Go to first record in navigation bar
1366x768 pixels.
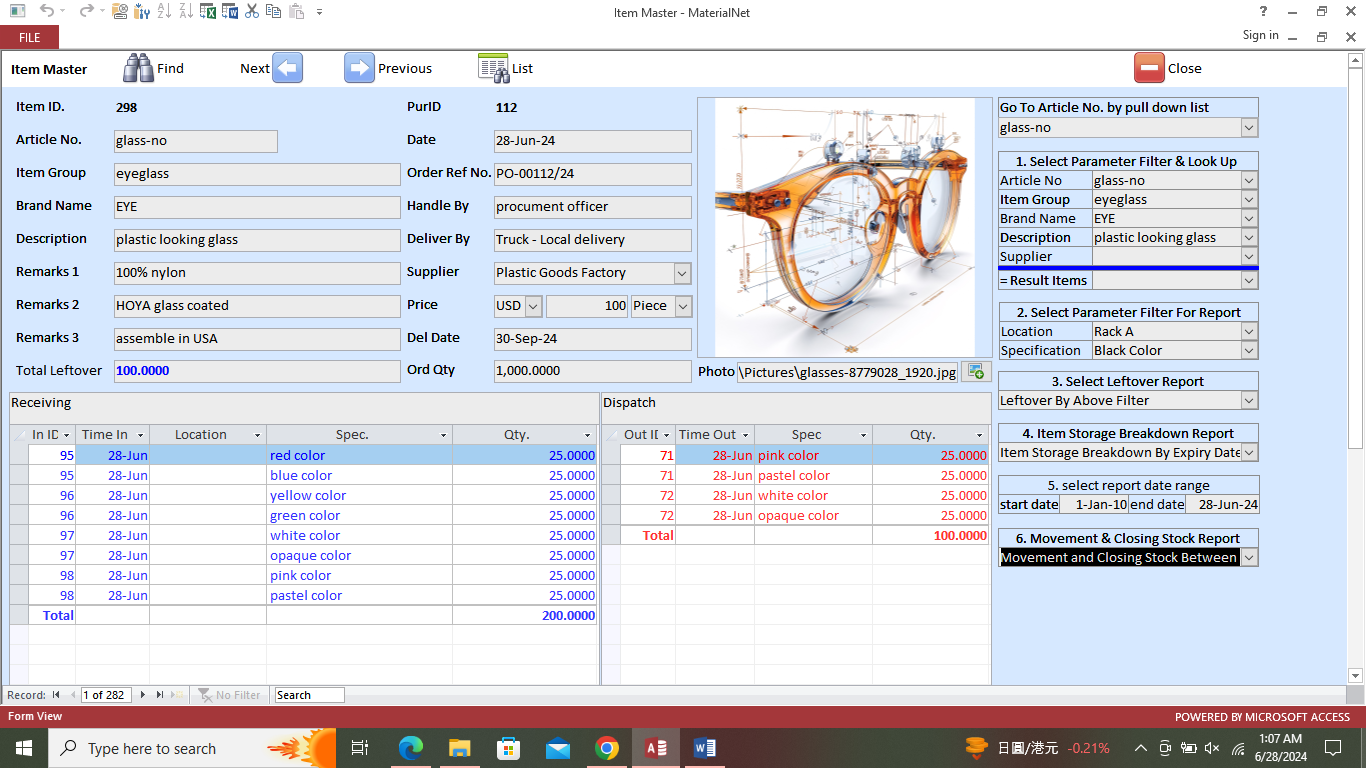[x=56, y=695]
